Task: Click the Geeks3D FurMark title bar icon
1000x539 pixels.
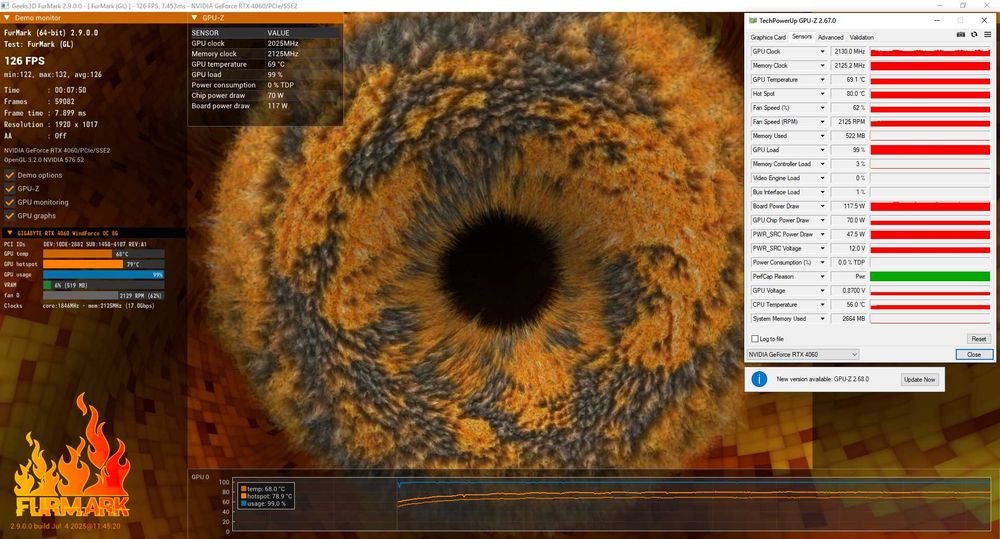Action: (x=6, y=6)
